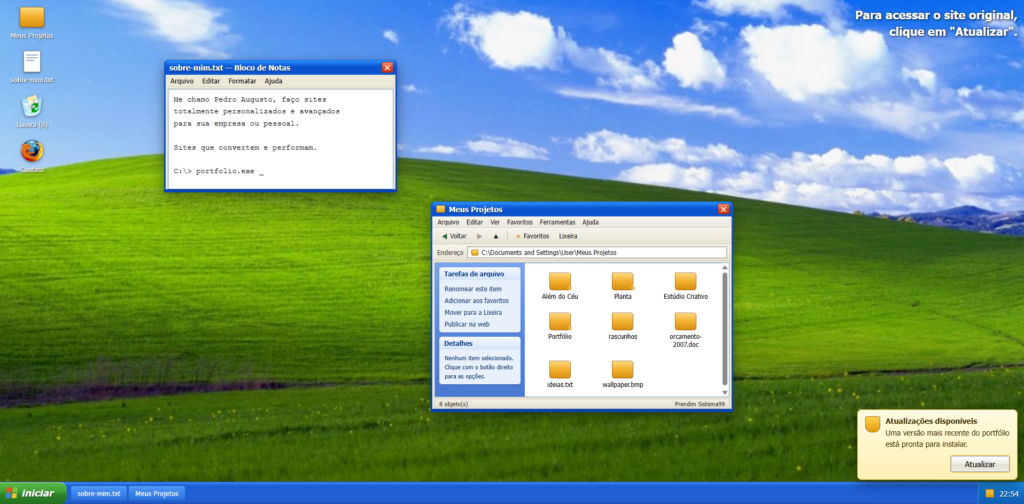Click Publicar na web link

tap(467, 324)
